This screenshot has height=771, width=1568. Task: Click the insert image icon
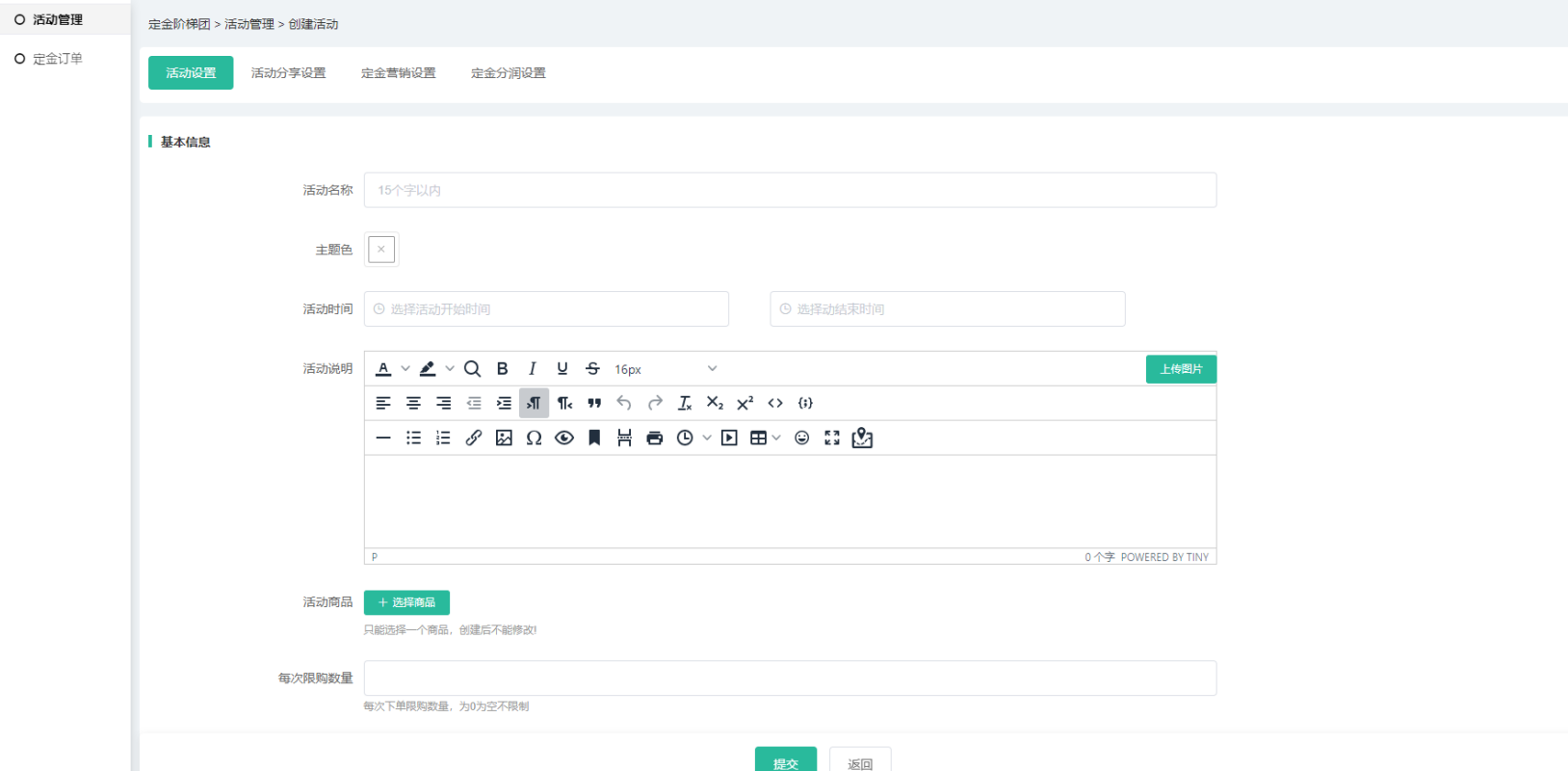(x=504, y=439)
